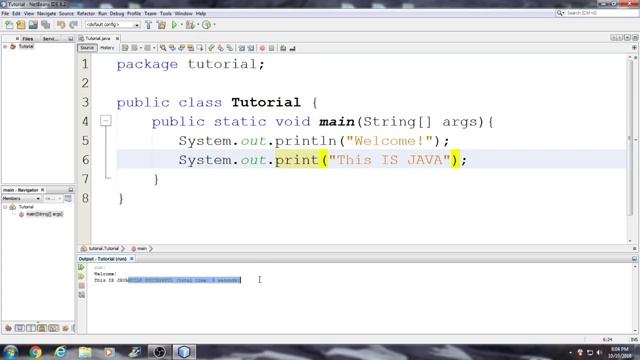Click the Debug Project toolbar icon
640x360 pixels.
(190, 25)
